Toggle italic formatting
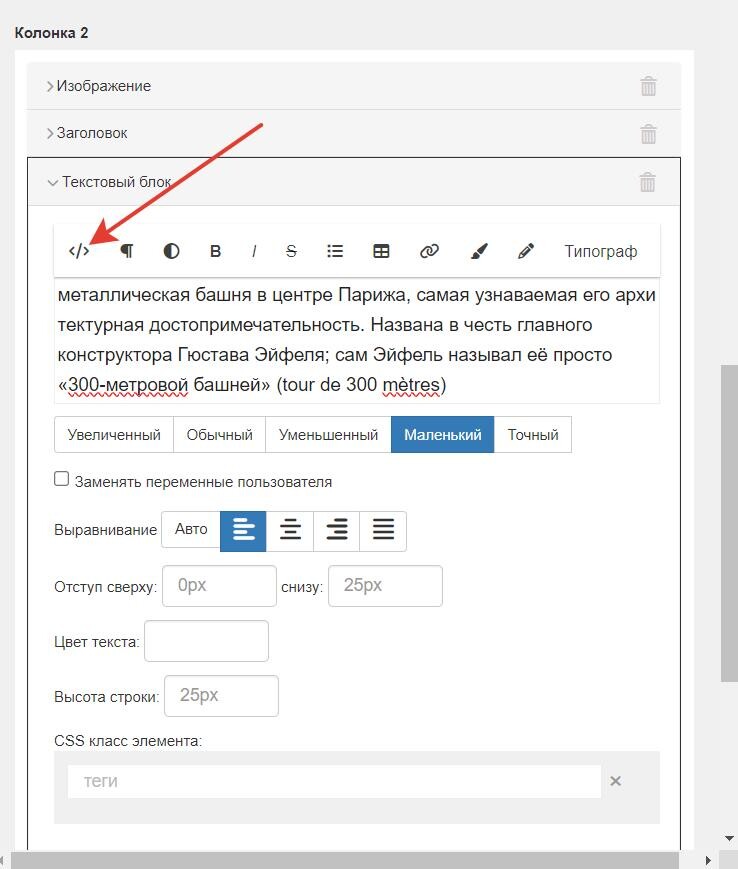Screen dimensions: 738x869 tap(254, 251)
